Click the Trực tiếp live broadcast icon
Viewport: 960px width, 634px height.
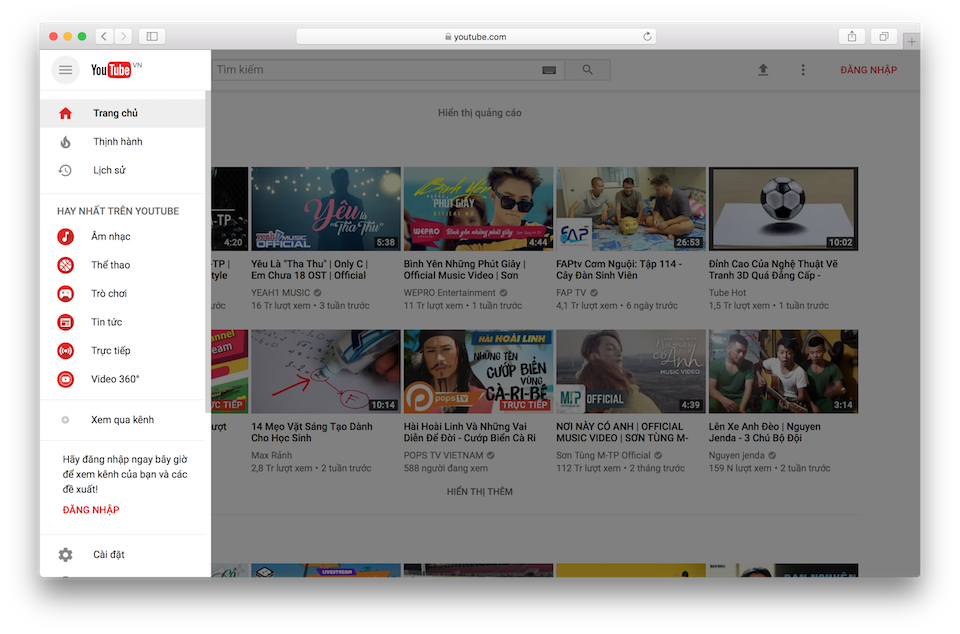[65, 350]
